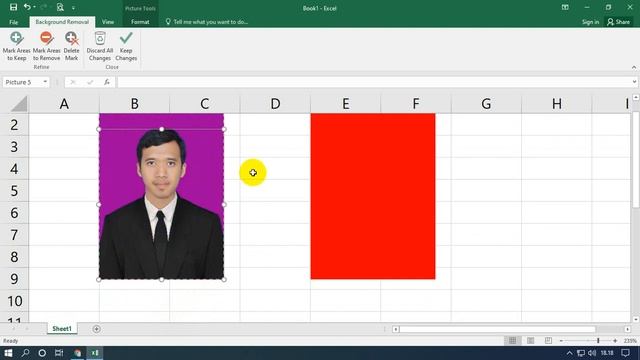Click the vertical scrollbar down arrow
Viewport: 640px width, 360px height.
636,319
